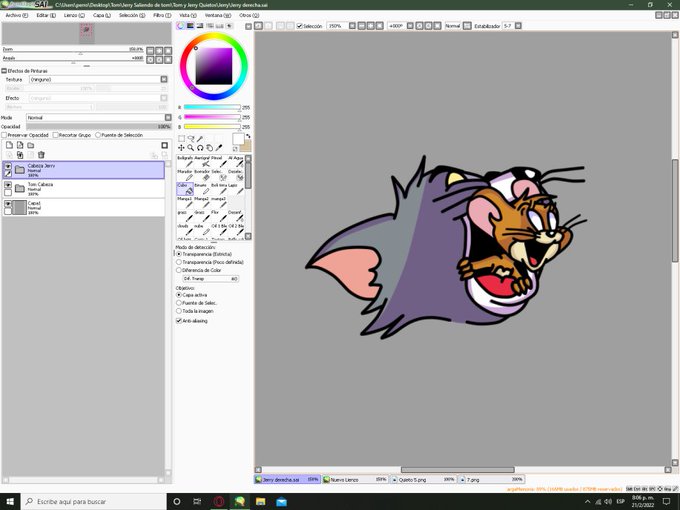This screenshot has width=680, height=510.
Task: Select the zoom magnifier tool
Action: point(191,148)
